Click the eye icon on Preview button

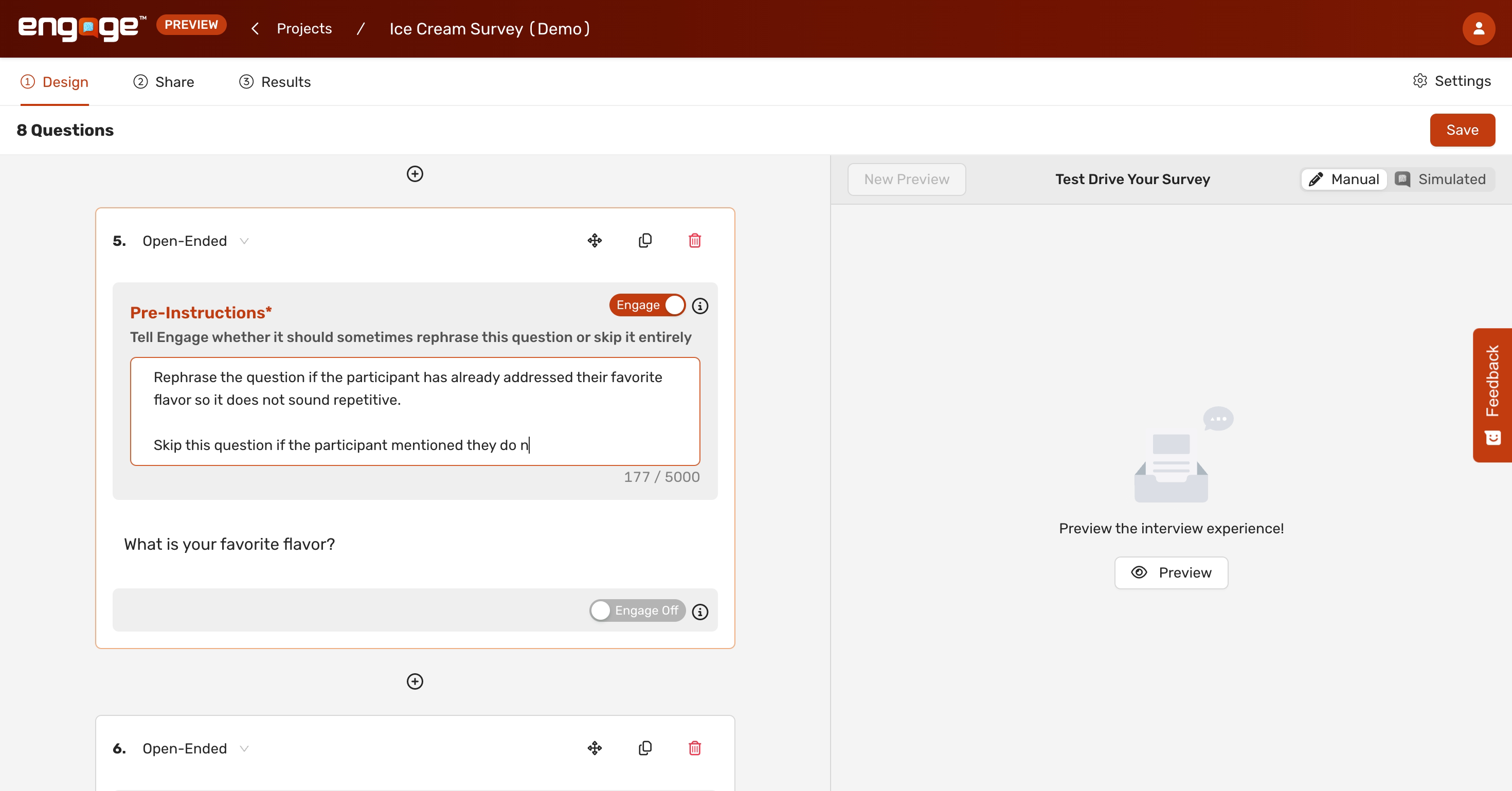pos(1139,572)
